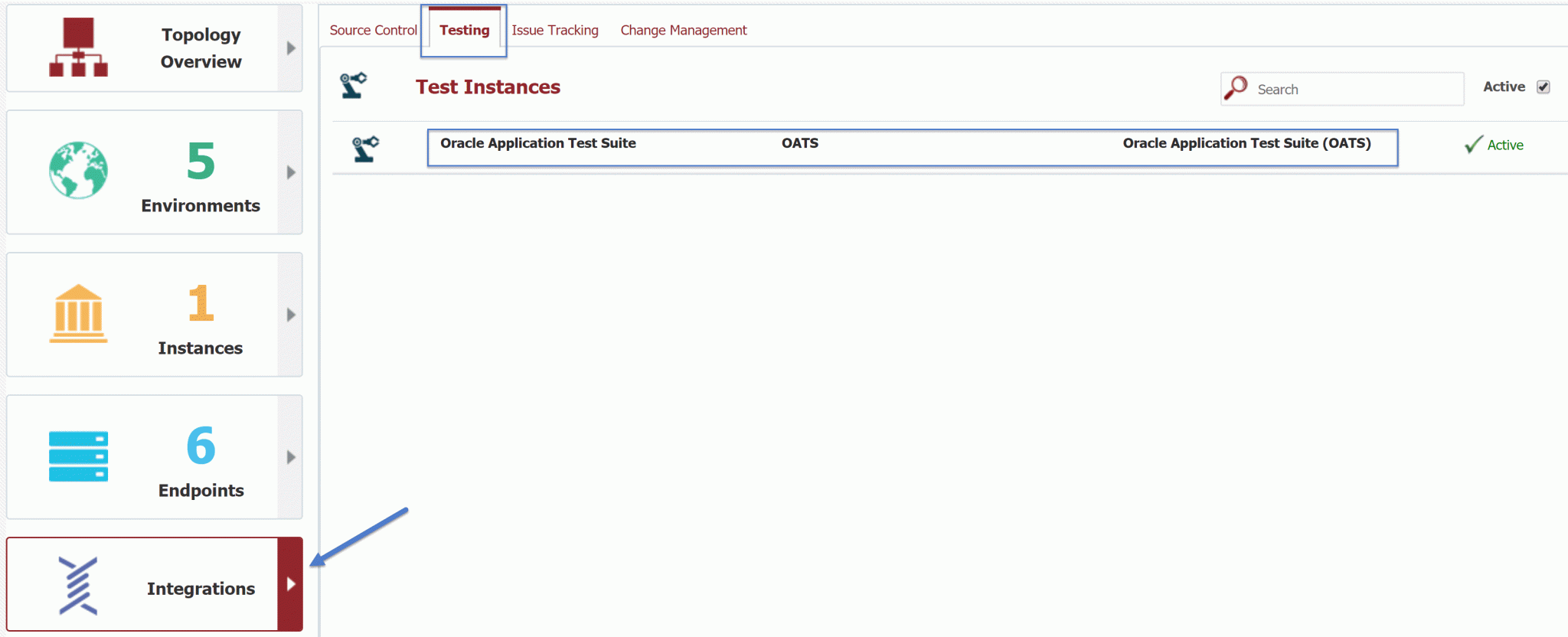The image size is (1568, 637).
Task: Expand the Instances panel arrow
Action: coord(291,315)
